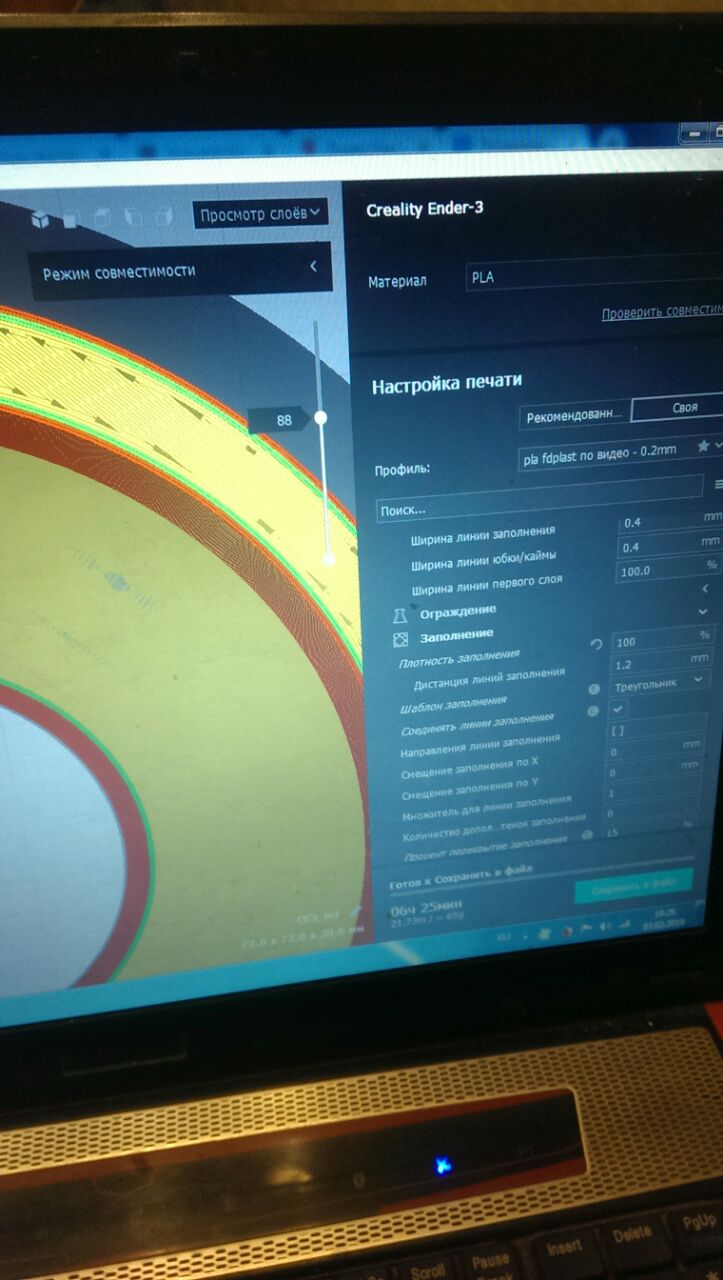This screenshot has width=723, height=1280.
Task: Select the 3D perspective view cube icon
Action: [40, 218]
